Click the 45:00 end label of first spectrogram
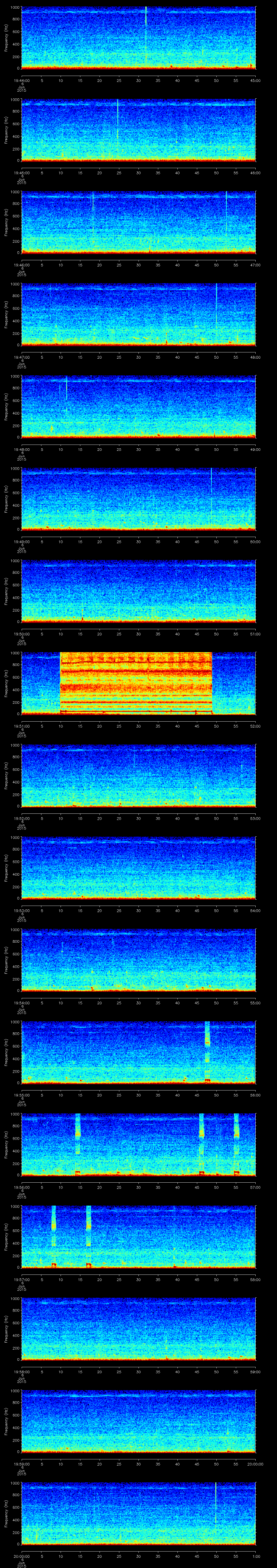The width and height of the screenshot is (277, 1568). [x=255, y=80]
